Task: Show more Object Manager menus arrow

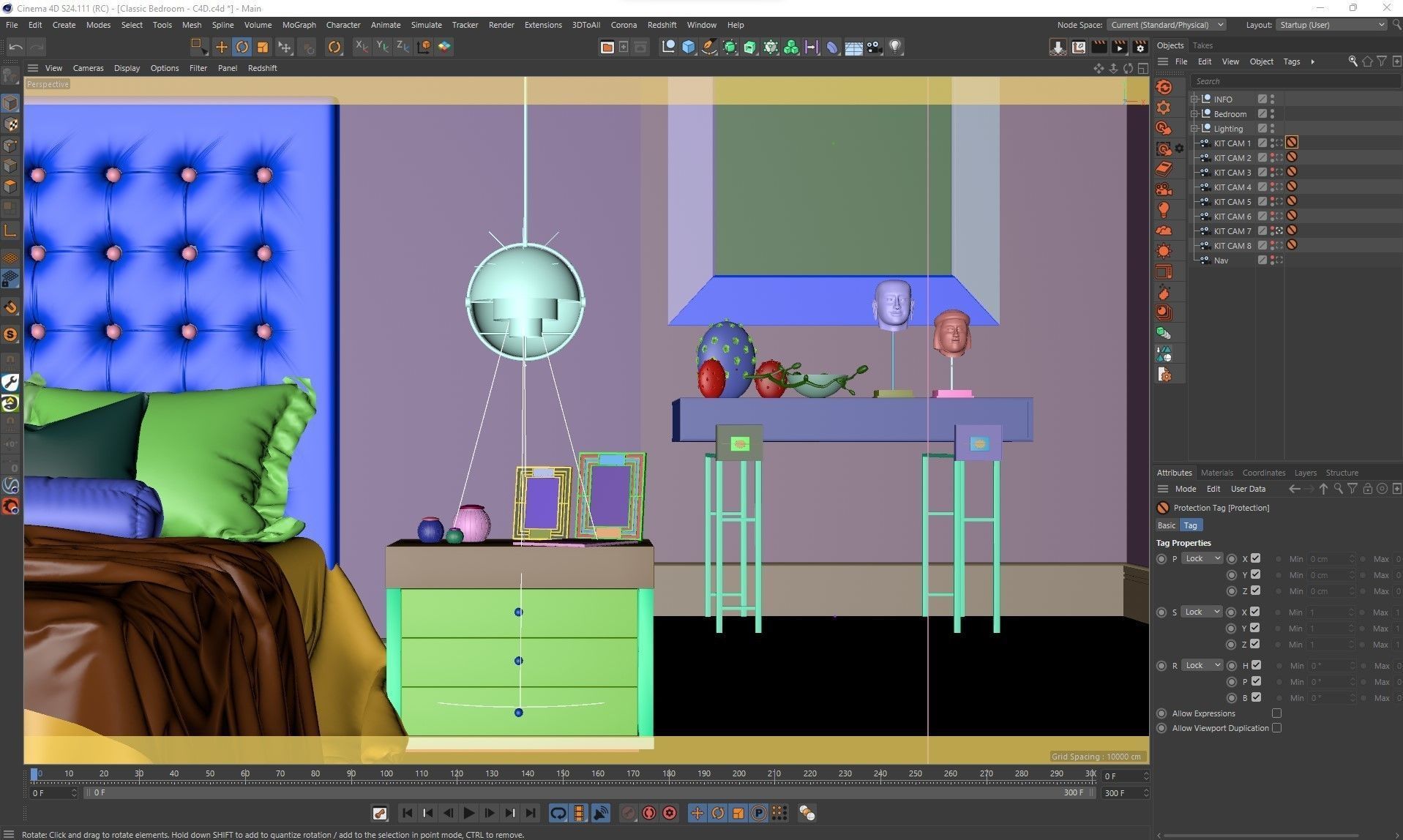Action: point(1312,61)
